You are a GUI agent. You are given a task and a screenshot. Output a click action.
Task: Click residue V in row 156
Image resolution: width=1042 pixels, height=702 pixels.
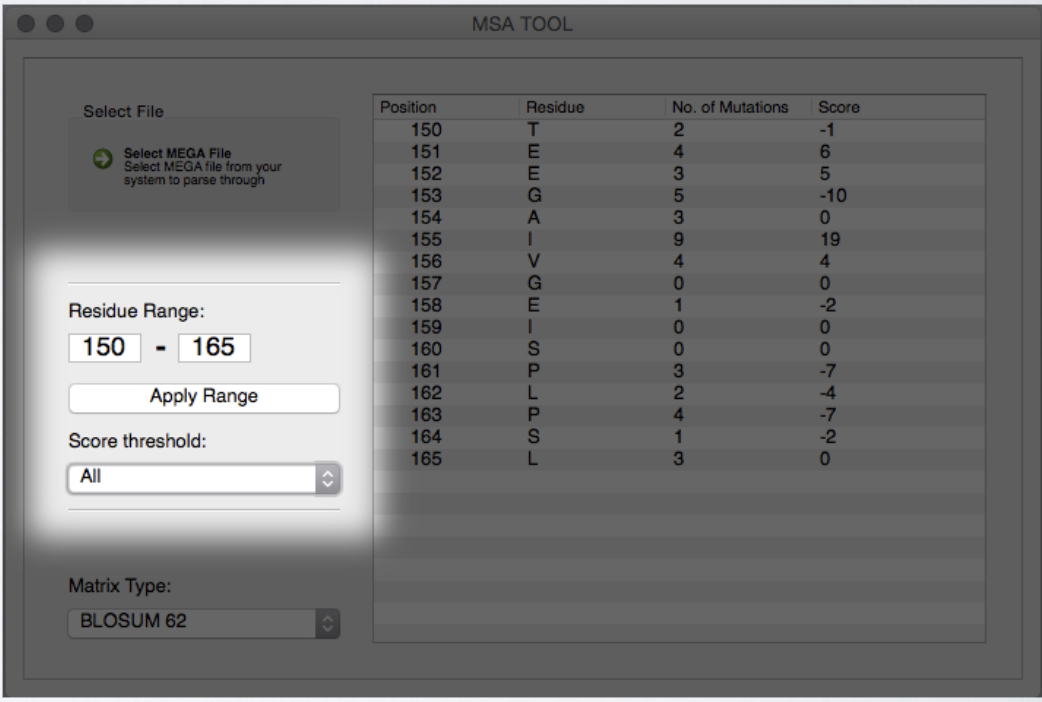(533, 262)
